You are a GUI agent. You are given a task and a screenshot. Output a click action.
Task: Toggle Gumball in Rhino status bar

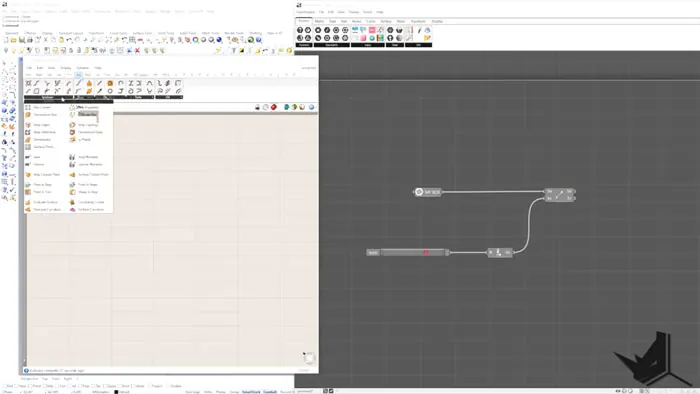click(270, 392)
